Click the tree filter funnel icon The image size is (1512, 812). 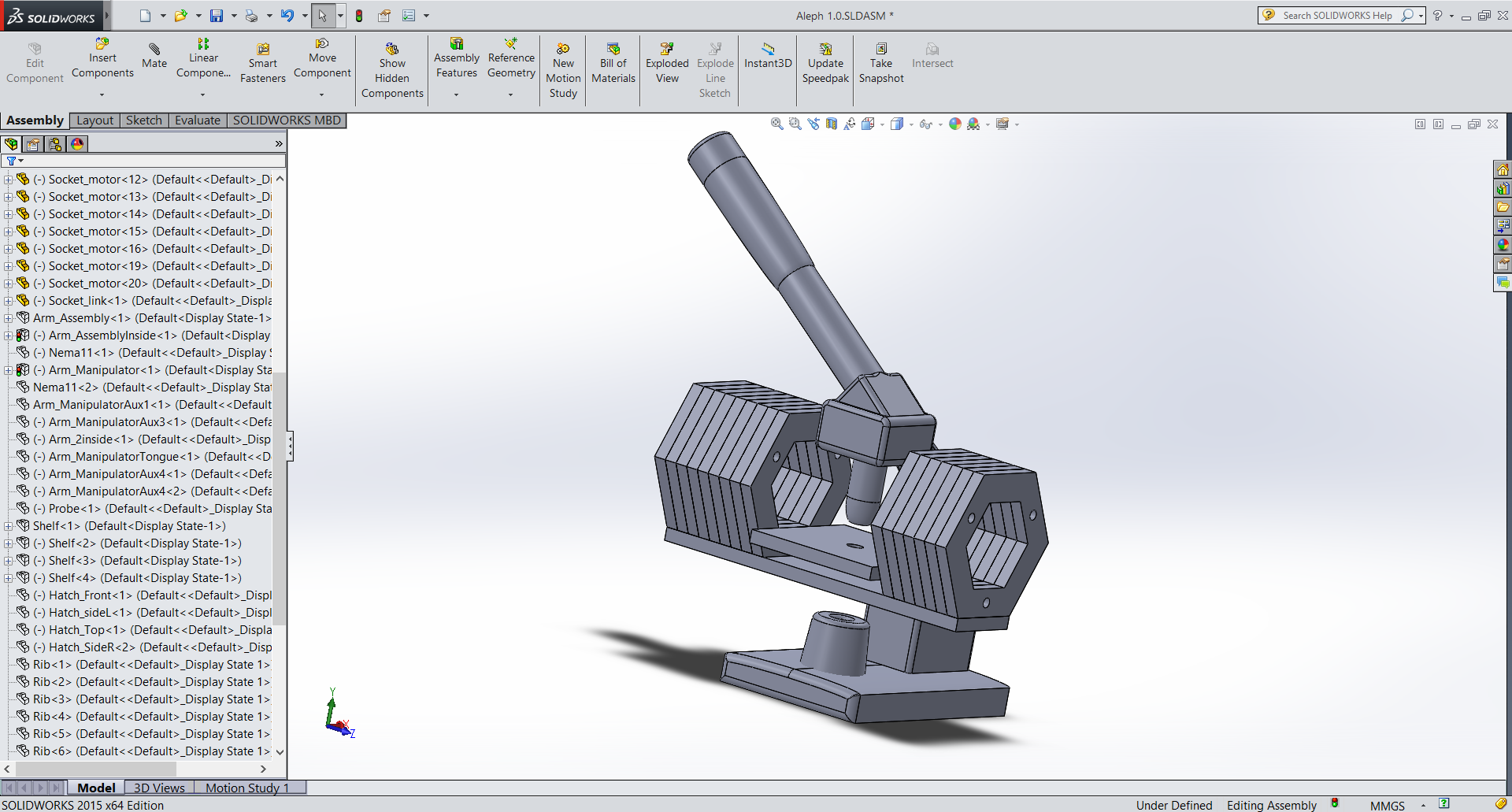coord(11,161)
